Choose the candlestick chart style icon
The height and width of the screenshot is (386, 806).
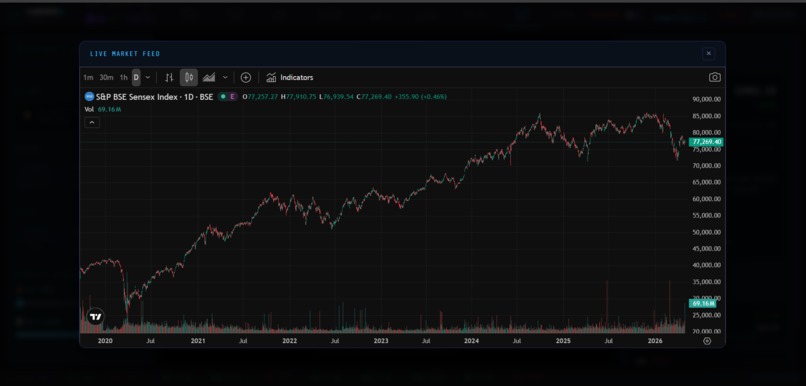click(189, 78)
